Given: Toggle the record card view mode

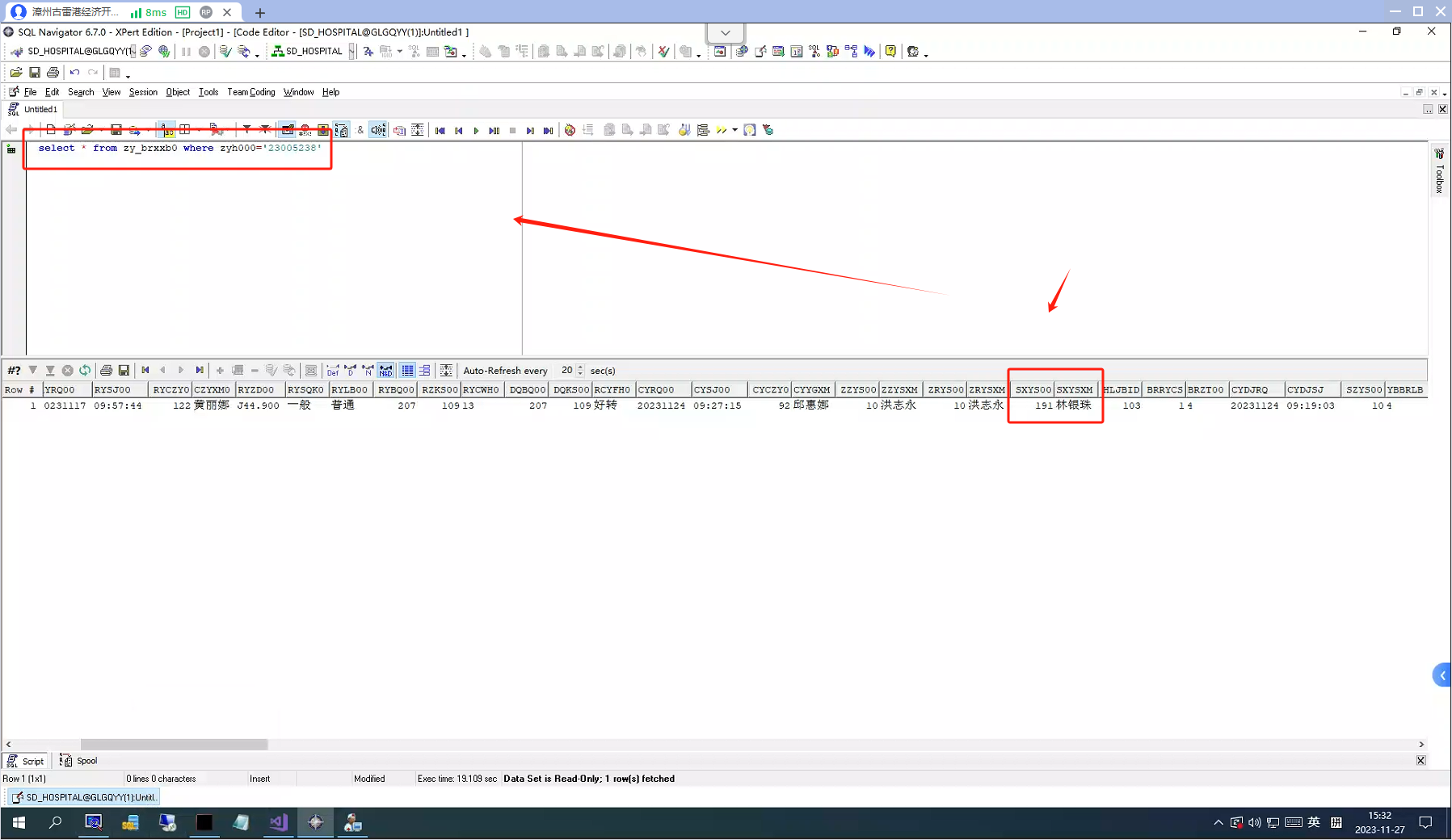Looking at the screenshot, I should (425, 371).
